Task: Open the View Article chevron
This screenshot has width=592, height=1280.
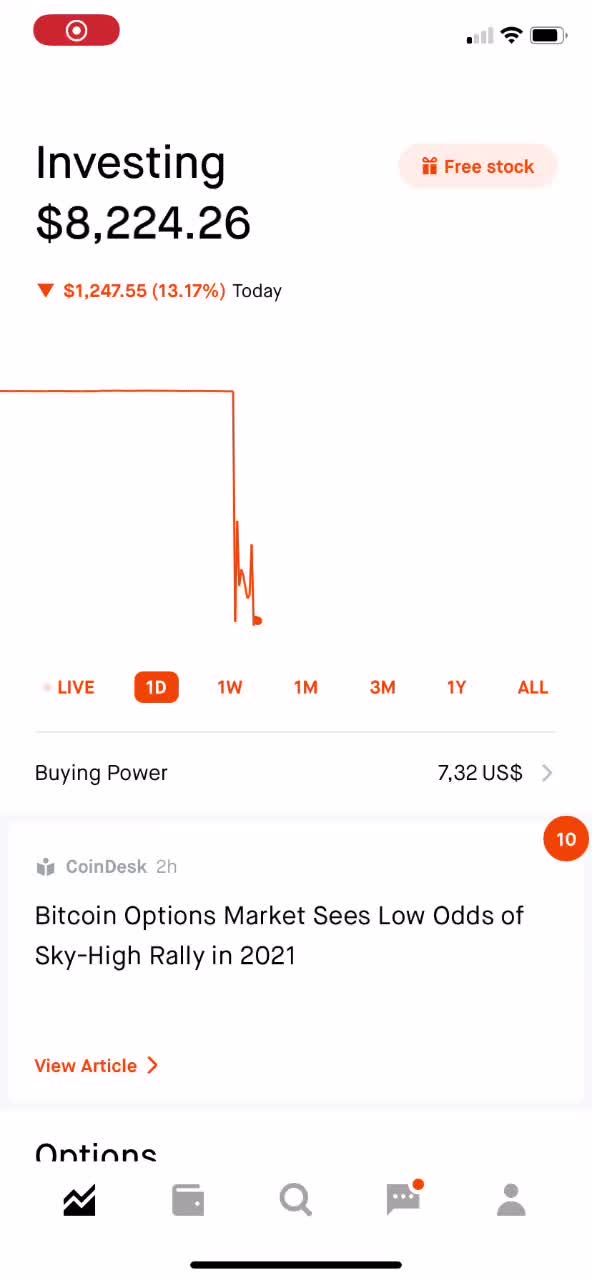Action: pyautogui.click(x=152, y=1065)
